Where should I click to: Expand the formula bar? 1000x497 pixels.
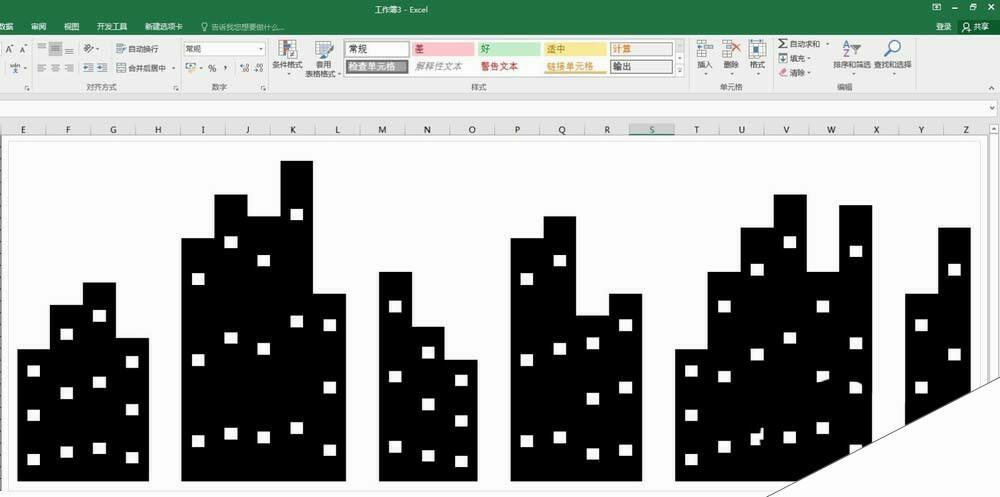(992, 108)
